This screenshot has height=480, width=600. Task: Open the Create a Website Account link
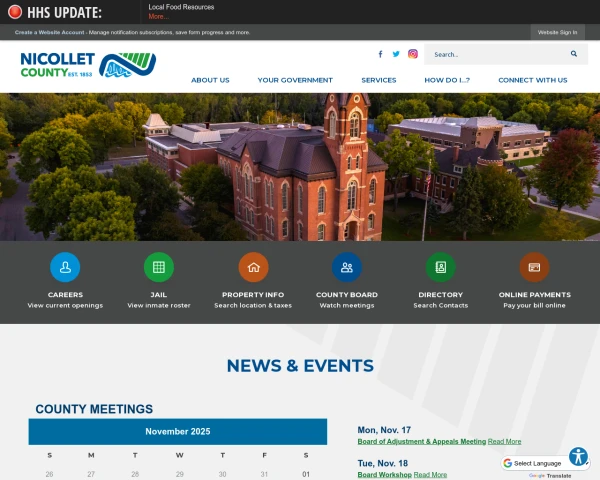tap(50, 32)
